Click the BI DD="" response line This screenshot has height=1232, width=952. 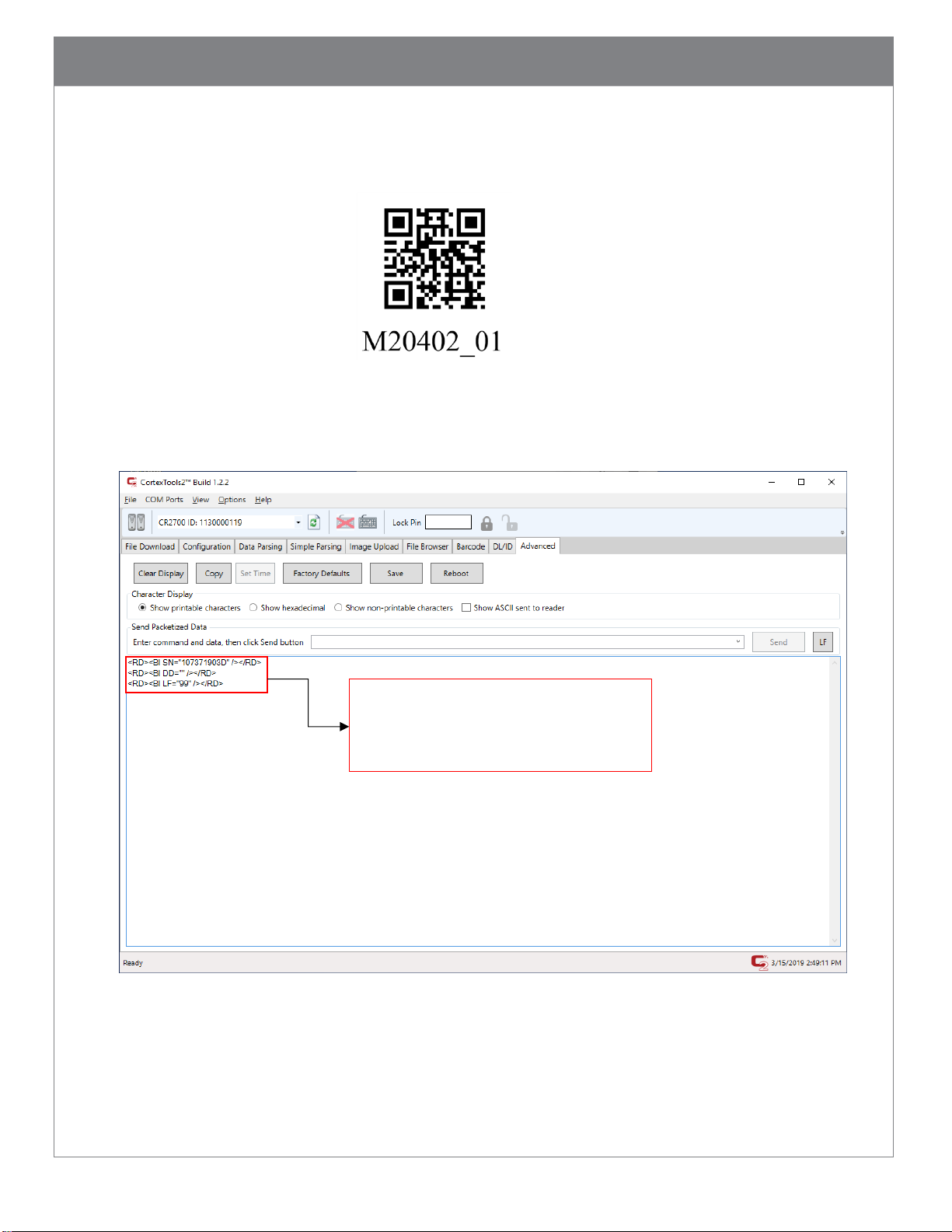[x=172, y=673]
